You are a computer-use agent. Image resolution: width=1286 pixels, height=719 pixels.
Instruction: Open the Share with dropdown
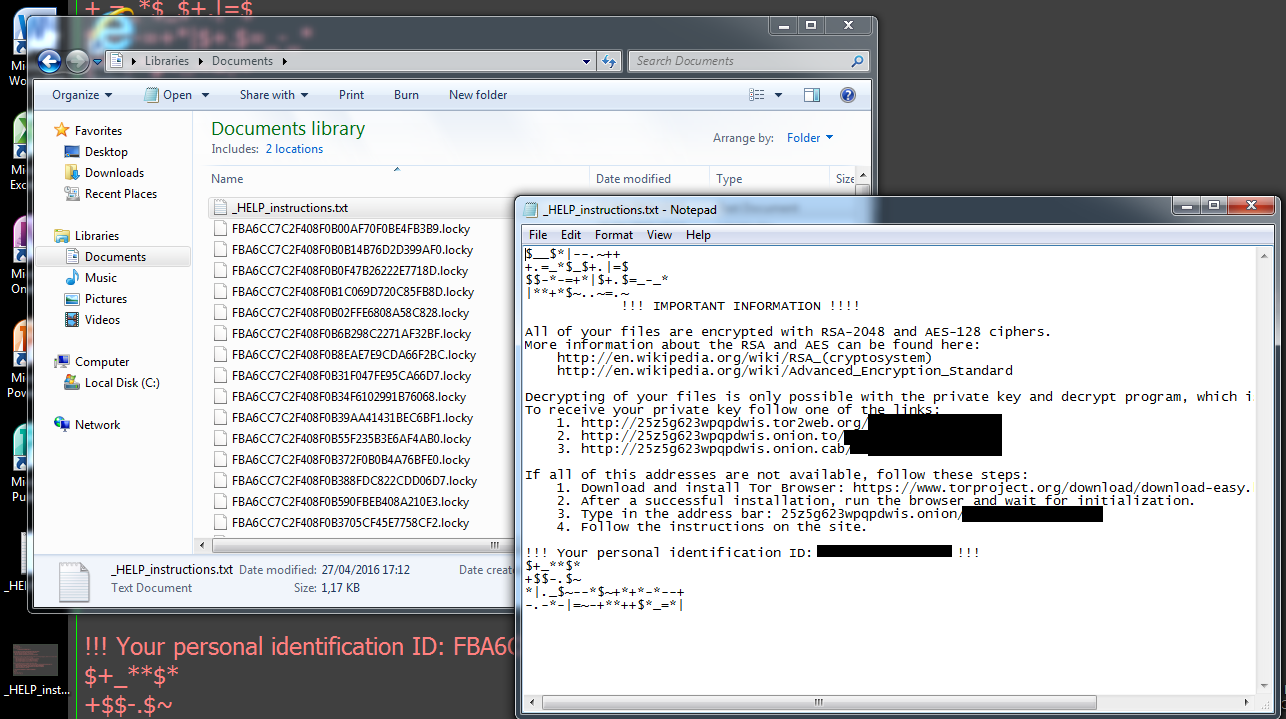click(274, 95)
